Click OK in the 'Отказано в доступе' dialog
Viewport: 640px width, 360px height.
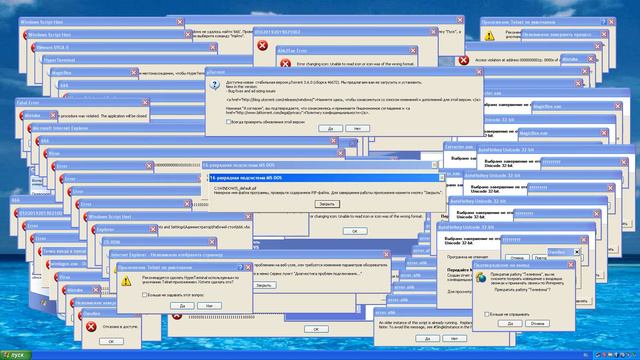111,341
